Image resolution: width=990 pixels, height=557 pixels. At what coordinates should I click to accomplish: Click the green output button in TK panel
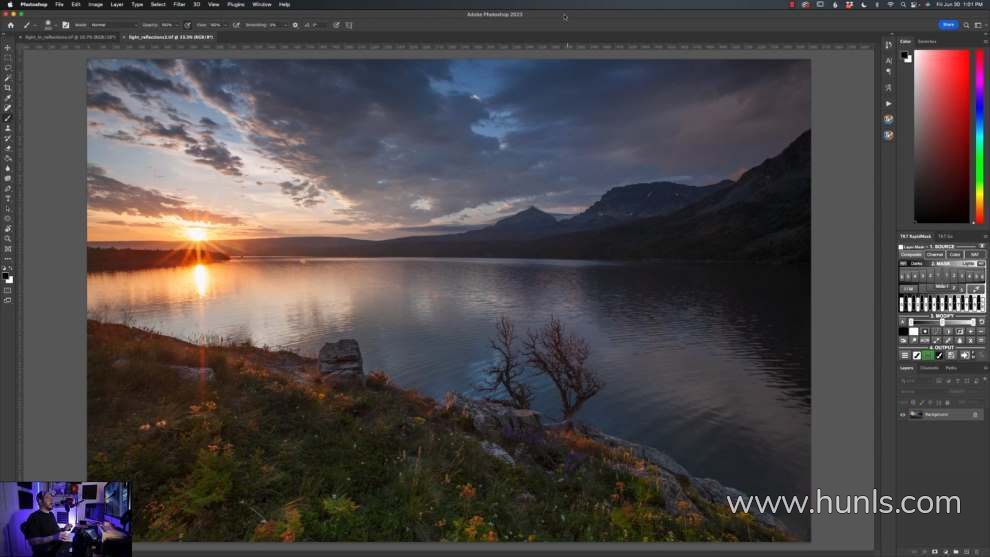click(x=927, y=356)
